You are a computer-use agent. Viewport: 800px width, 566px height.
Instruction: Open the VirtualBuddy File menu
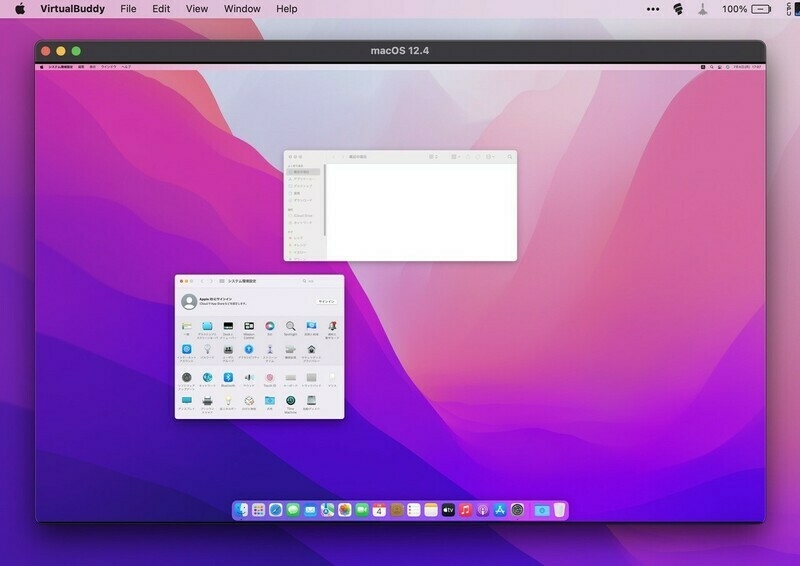pos(128,9)
